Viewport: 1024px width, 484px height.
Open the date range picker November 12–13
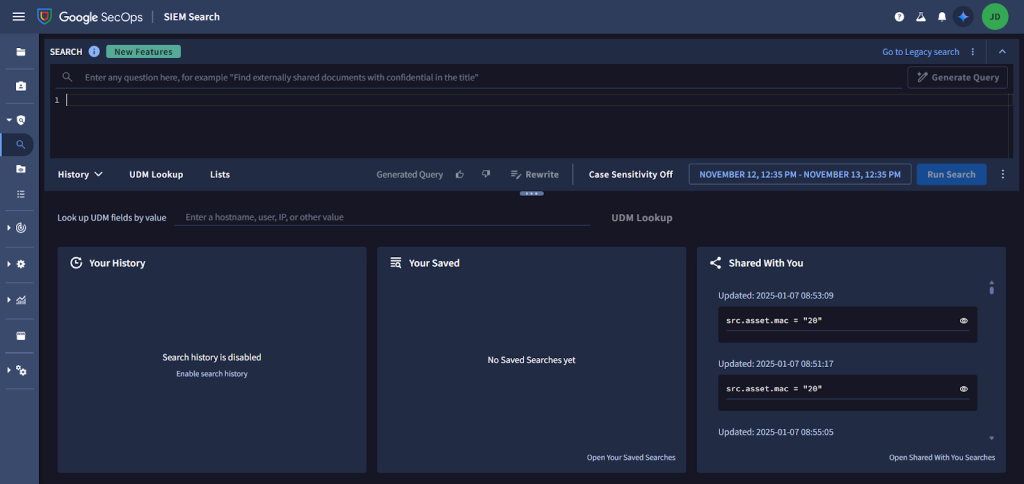point(800,174)
